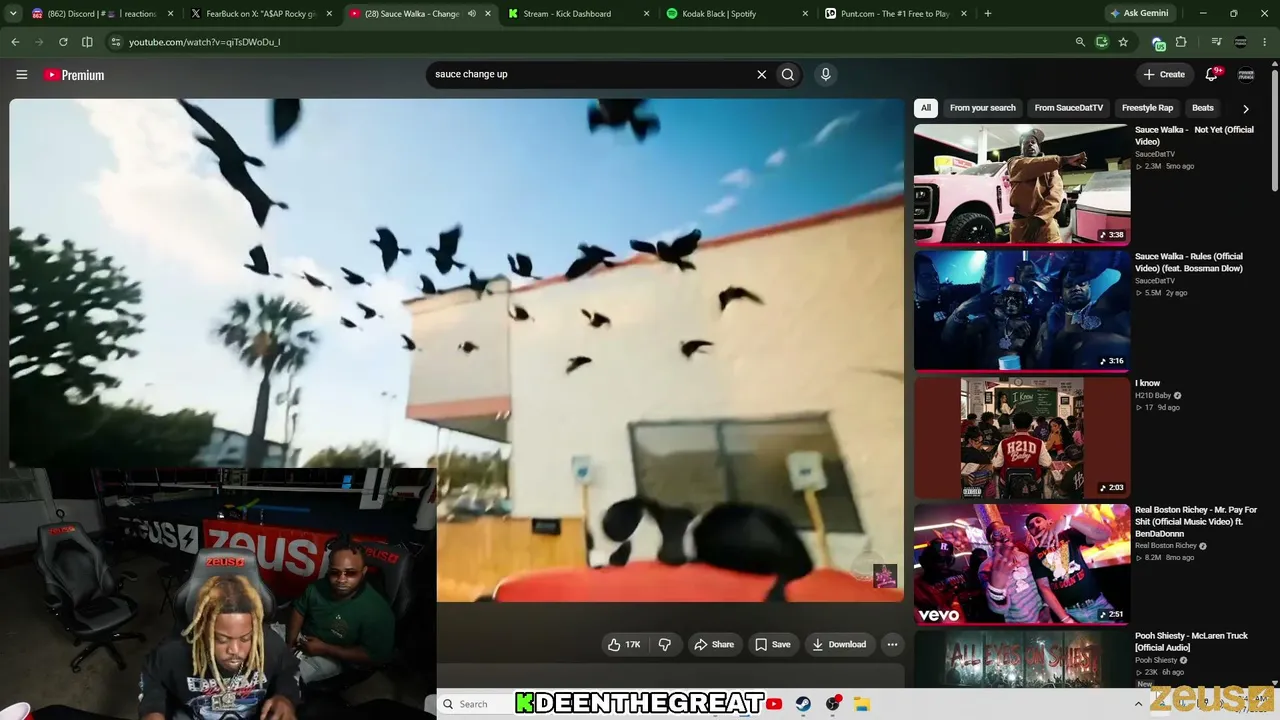
Task: Select the All filter chip
Action: point(926,108)
